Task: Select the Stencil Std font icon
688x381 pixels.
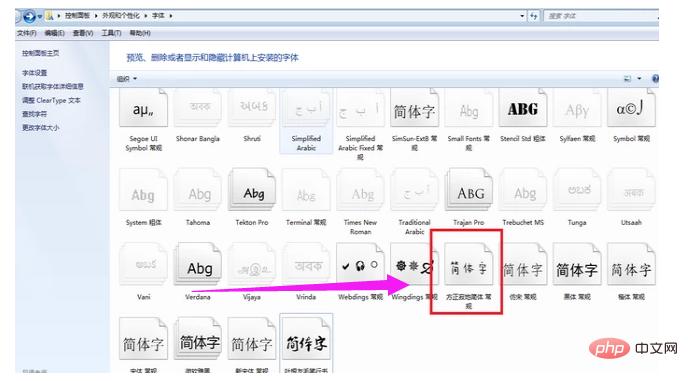Action: click(x=523, y=109)
